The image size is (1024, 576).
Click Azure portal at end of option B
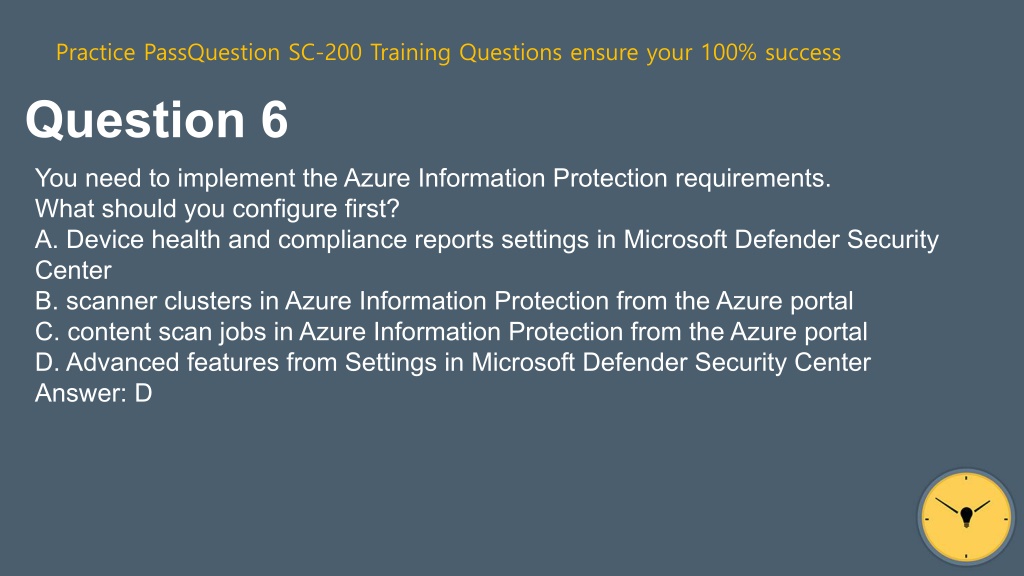coord(785,301)
